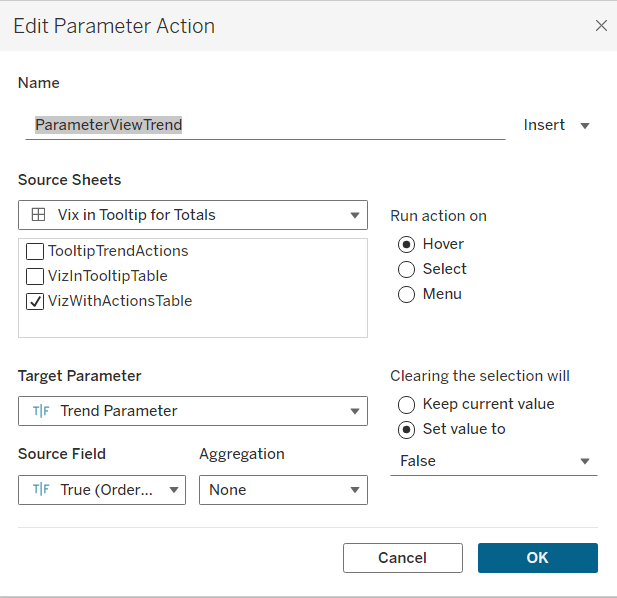Screen dimensions: 617x598
Task: Open the Target Parameter dropdown
Action: [354, 411]
